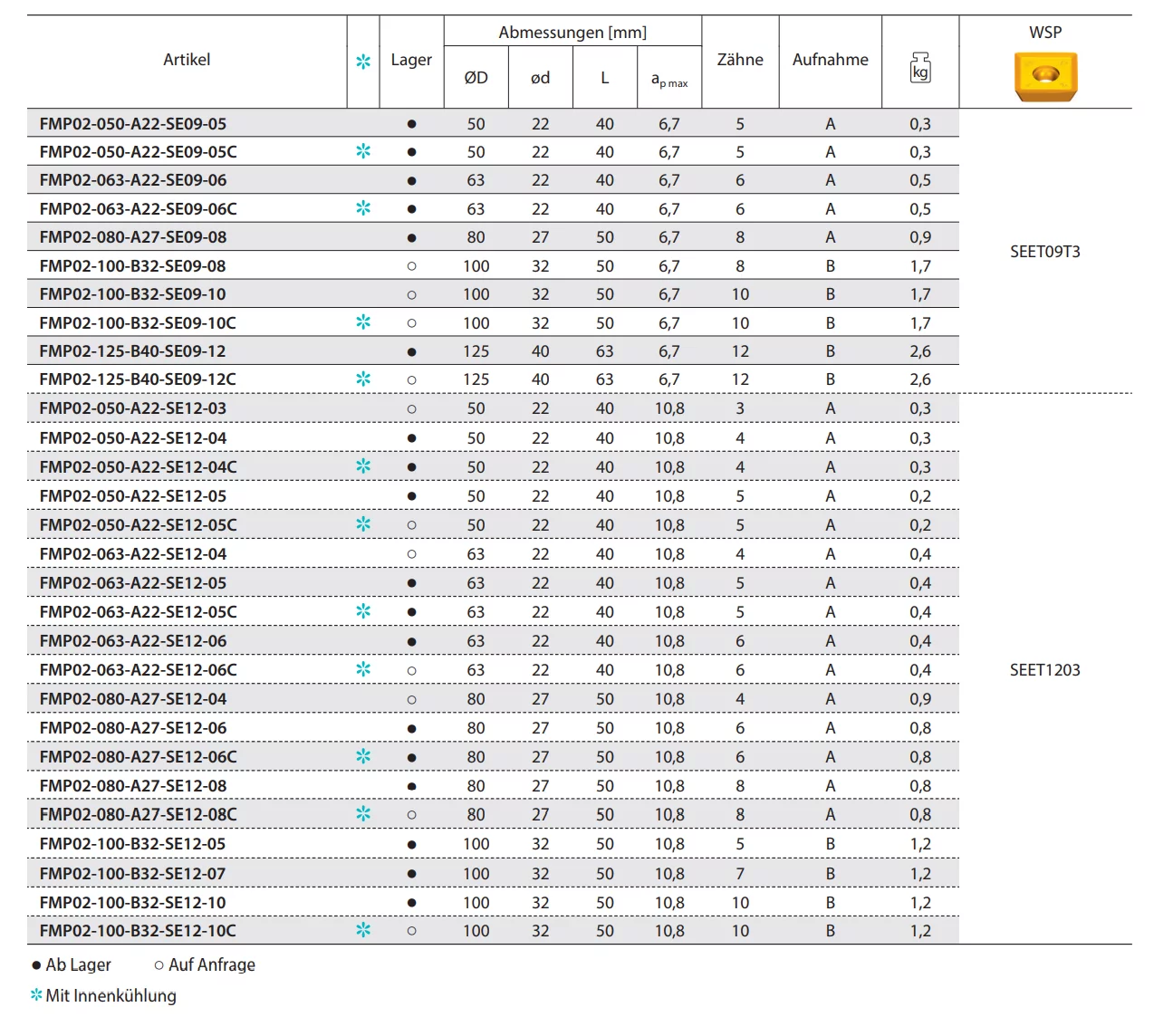Viewport: 1154px width, 1036px height.
Task: Select the Artikel column header
Action: tap(187, 60)
